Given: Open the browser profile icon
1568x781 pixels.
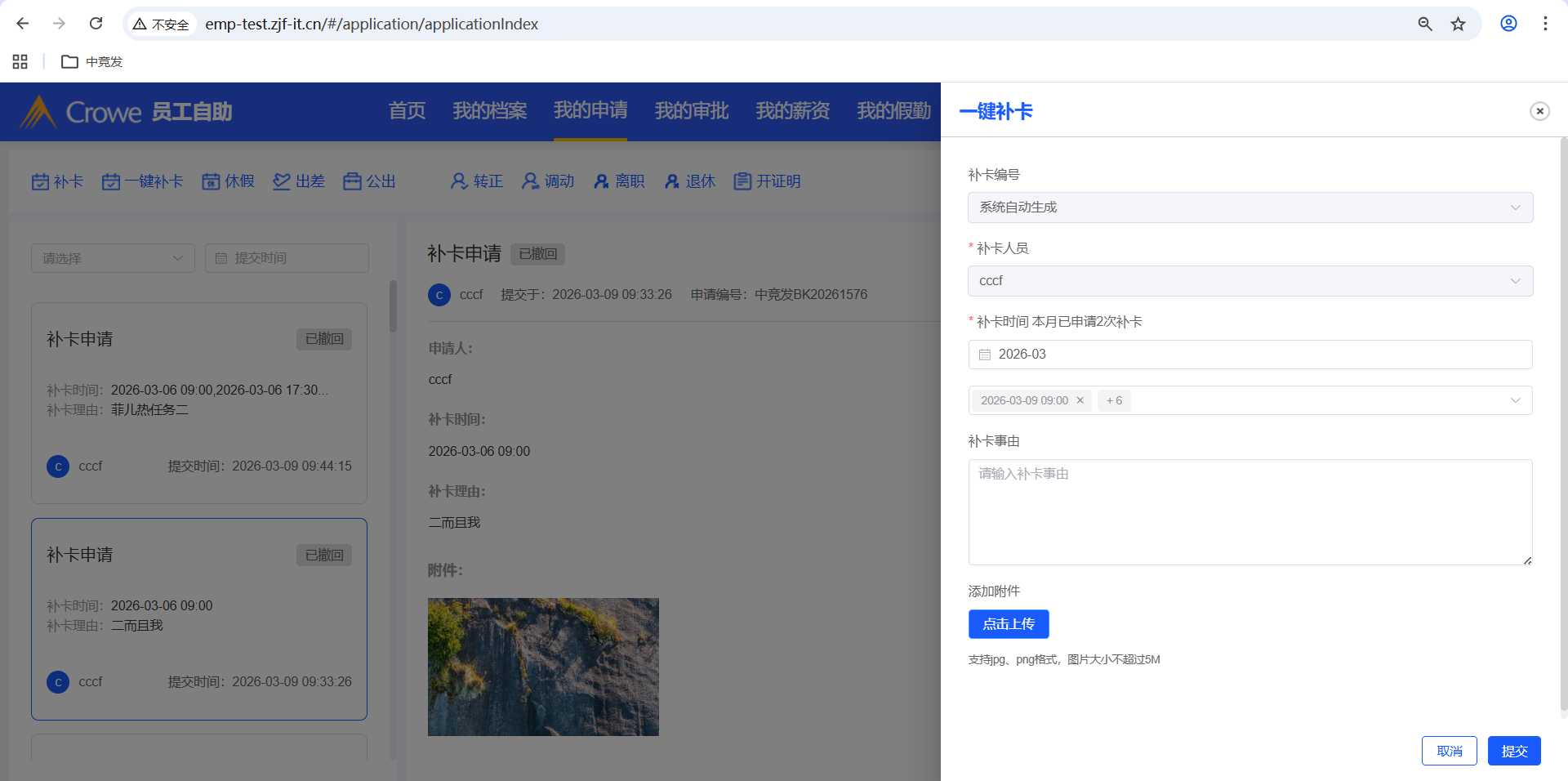Looking at the screenshot, I should click(1508, 24).
